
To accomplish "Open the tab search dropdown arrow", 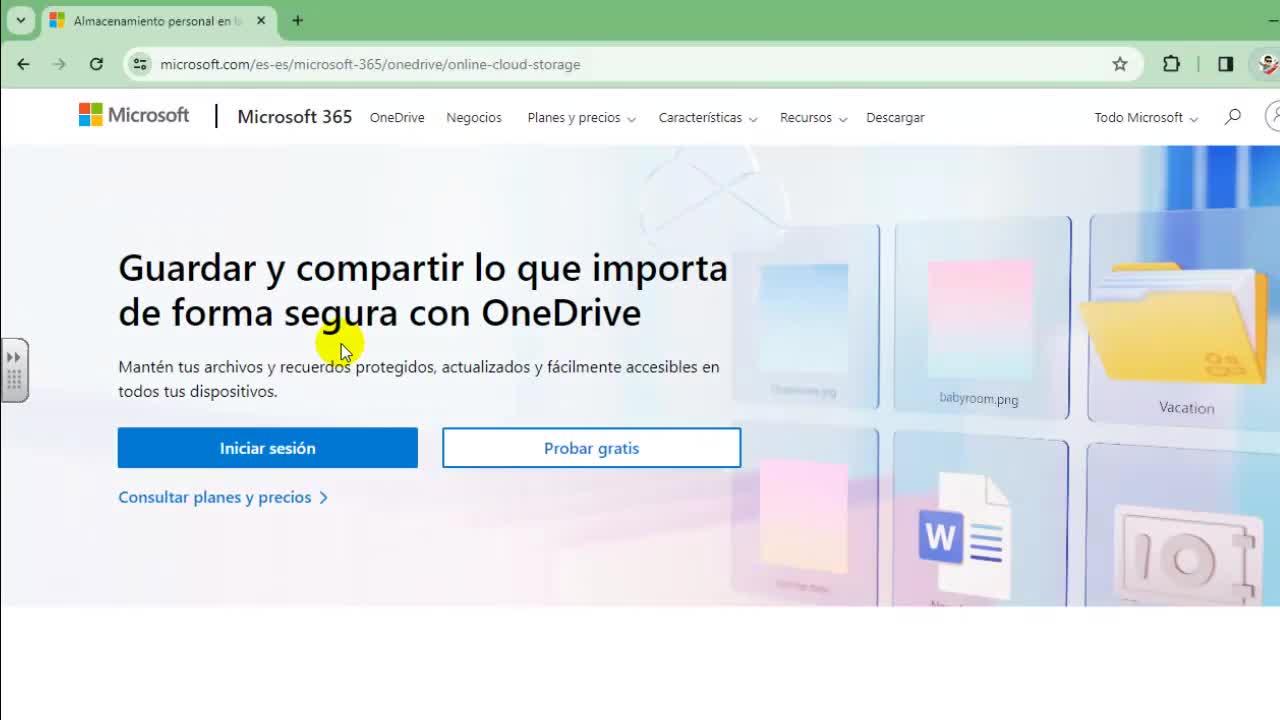I will (20, 20).
